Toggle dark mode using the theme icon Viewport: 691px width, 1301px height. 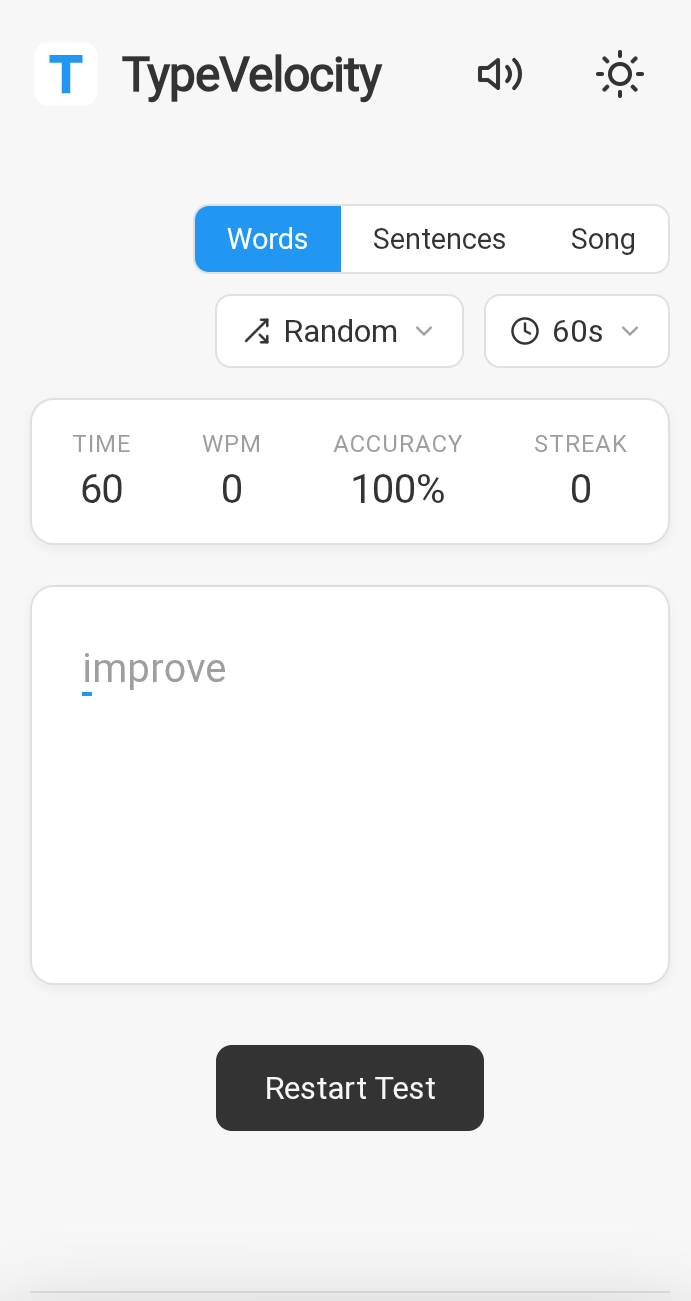(620, 74)
